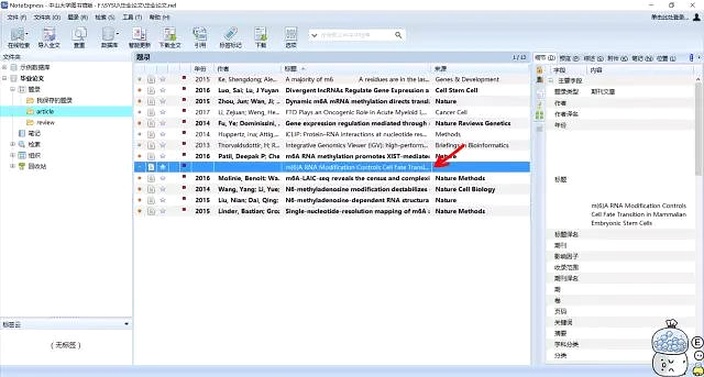704x377 pixels.
Task: Open the 帮助 (H) menu
Action: [159, 17]
